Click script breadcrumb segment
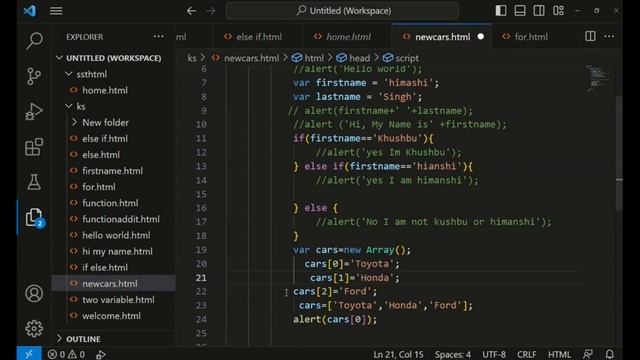The height and width of the screenshot is (360, 640). pos(401,58)
